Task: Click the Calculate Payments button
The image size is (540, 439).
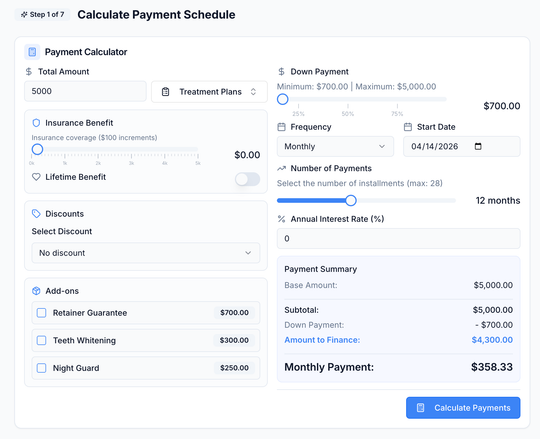Action: [x=463, y=408]
